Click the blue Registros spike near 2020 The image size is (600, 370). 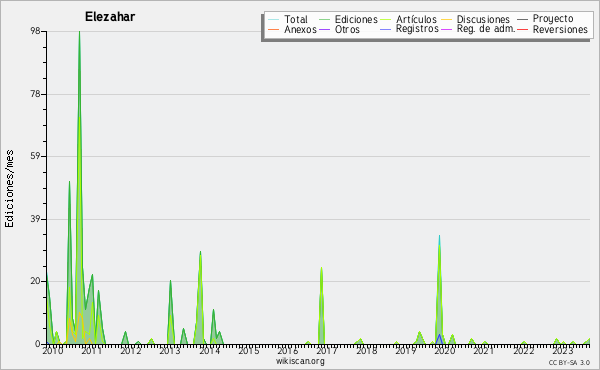439,339
